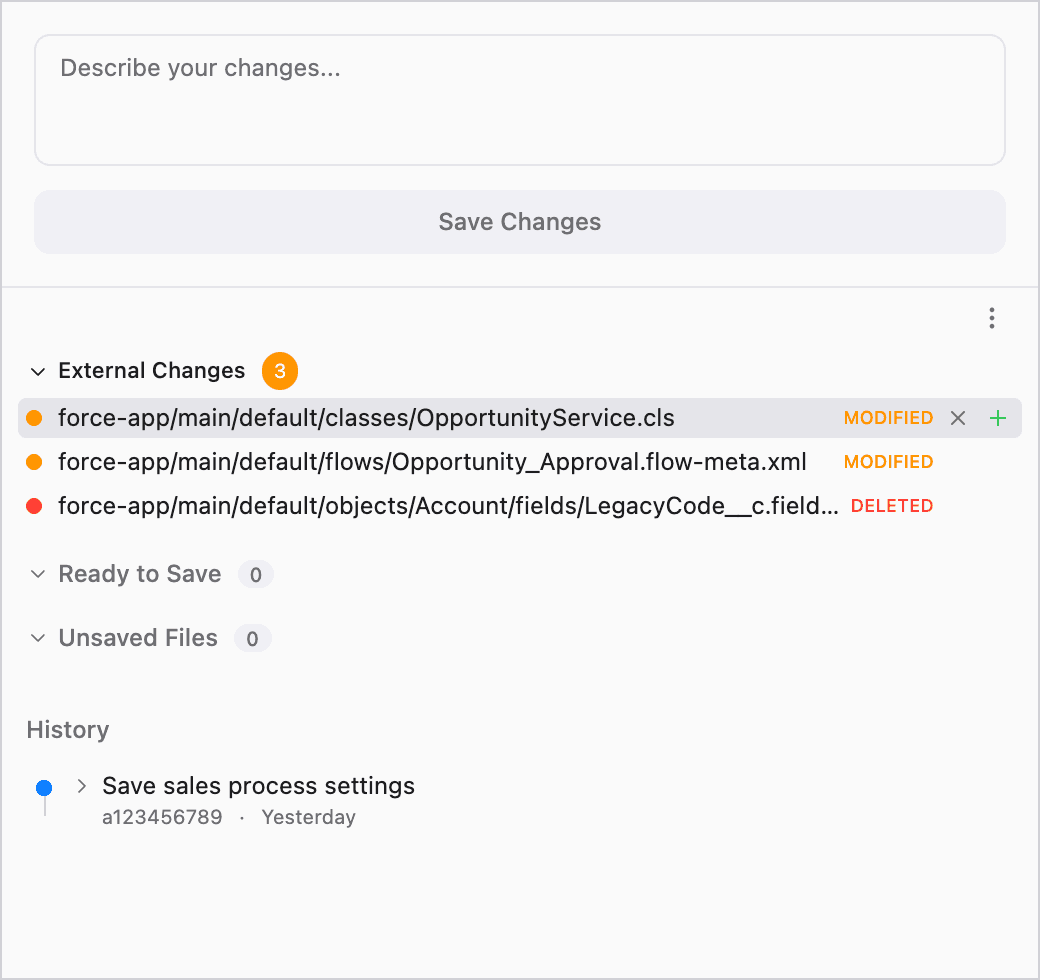This screenshot has width=1040, height=980.
Task: Expand 'Save sales process settings' commit chevron
Action: (82, 786)
